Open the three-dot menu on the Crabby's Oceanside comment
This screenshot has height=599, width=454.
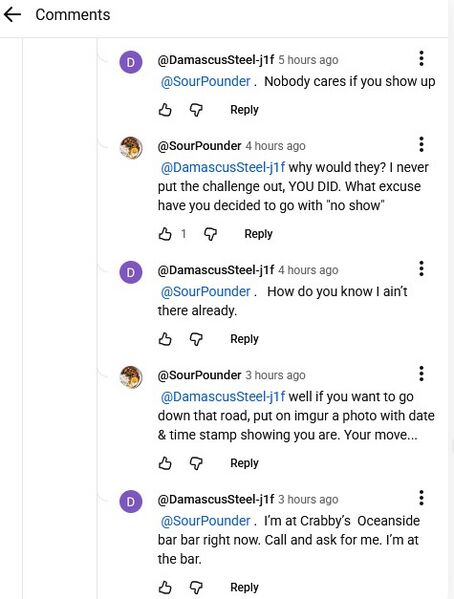pyautogui.click(x=421, y=498)
